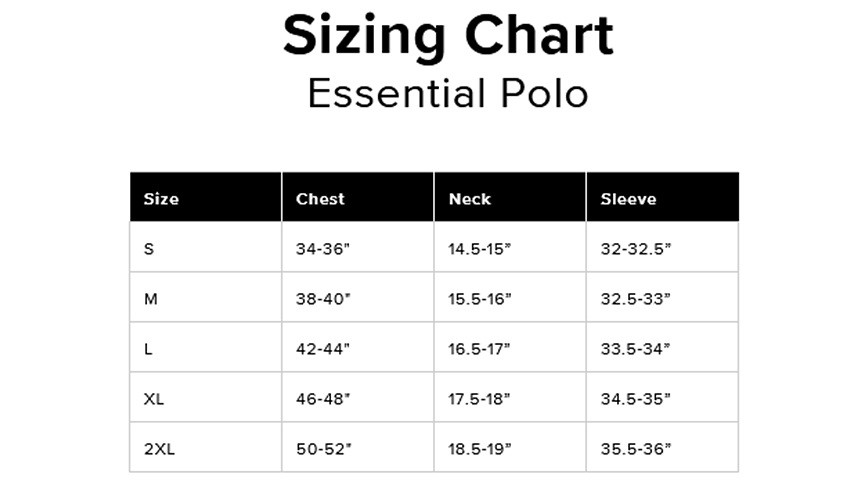This screenshot has height=487, width=860.
Task: Click the Essential Polo subtitle
Action: [448, 94]
